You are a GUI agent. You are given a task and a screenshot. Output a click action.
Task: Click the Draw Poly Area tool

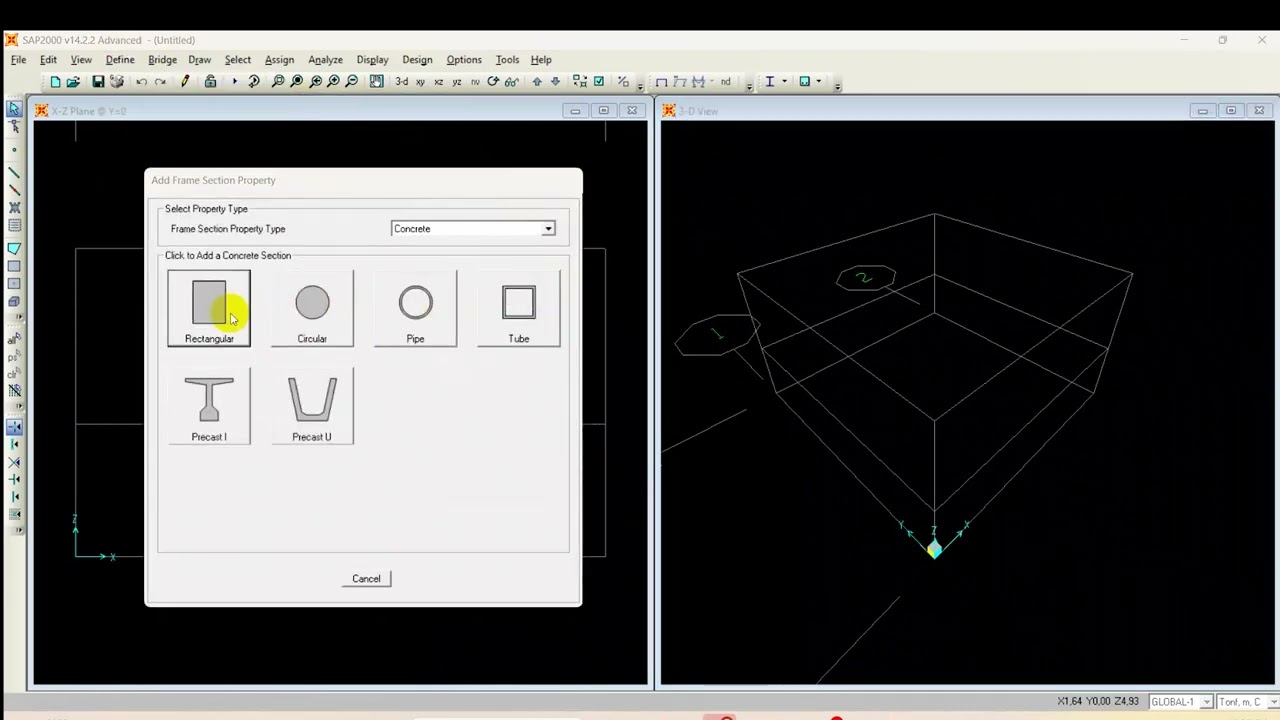click(x=14, y=248)
